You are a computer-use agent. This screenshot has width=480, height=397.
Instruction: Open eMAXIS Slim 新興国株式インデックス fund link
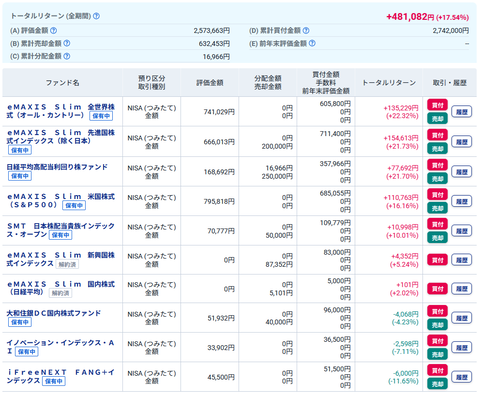tap(61, 259)
